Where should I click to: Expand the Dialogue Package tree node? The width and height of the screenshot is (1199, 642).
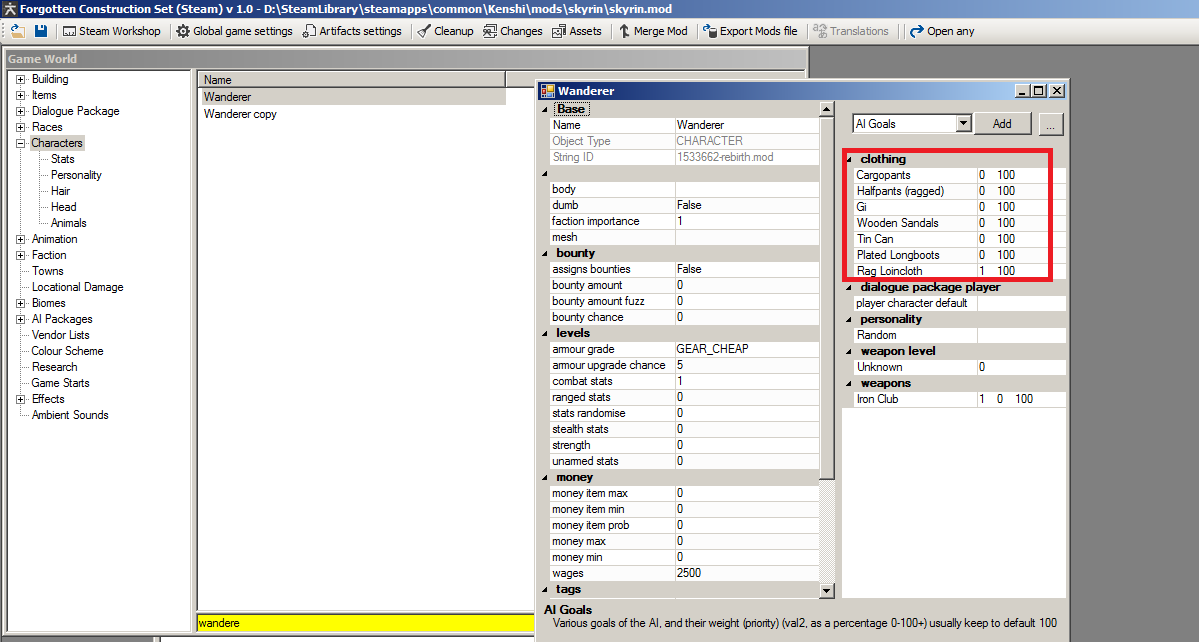click(x=21, y=112)
